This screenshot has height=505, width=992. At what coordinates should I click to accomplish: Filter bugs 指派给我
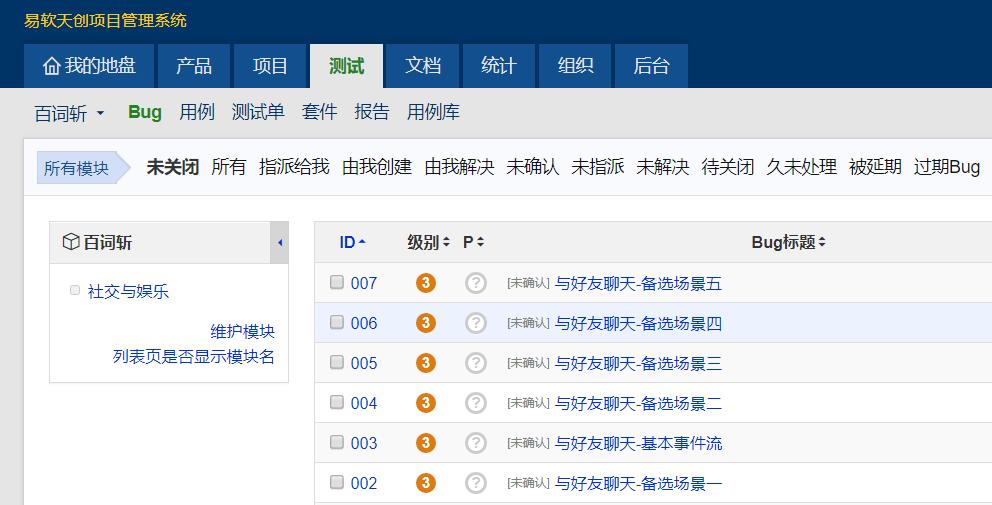(x=294, y=167)
